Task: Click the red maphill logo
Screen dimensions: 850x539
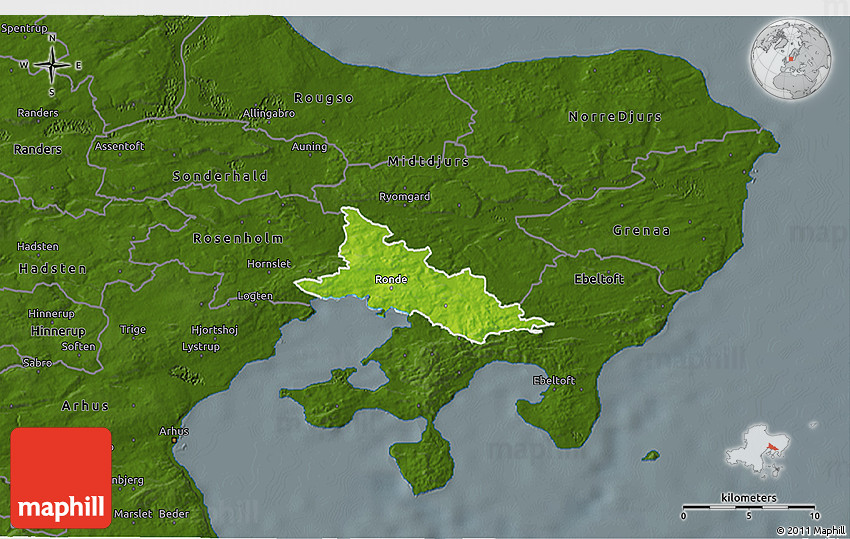Action: click(61, 478)
